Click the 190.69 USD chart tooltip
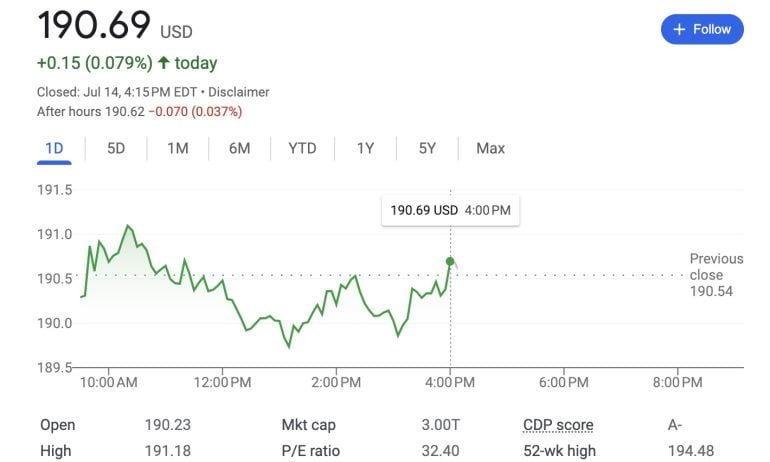770x462 pixels. point(450,211)
